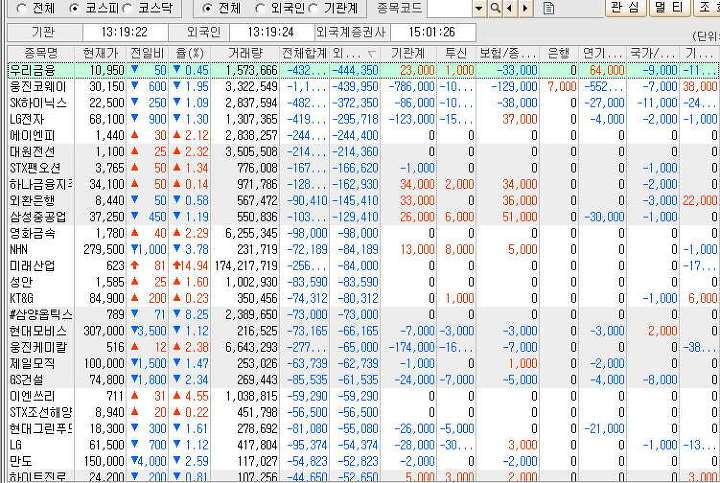Screen dimensions: 720x483
Task: Sort by 연기... column header
Action: [x=602, y=53]
